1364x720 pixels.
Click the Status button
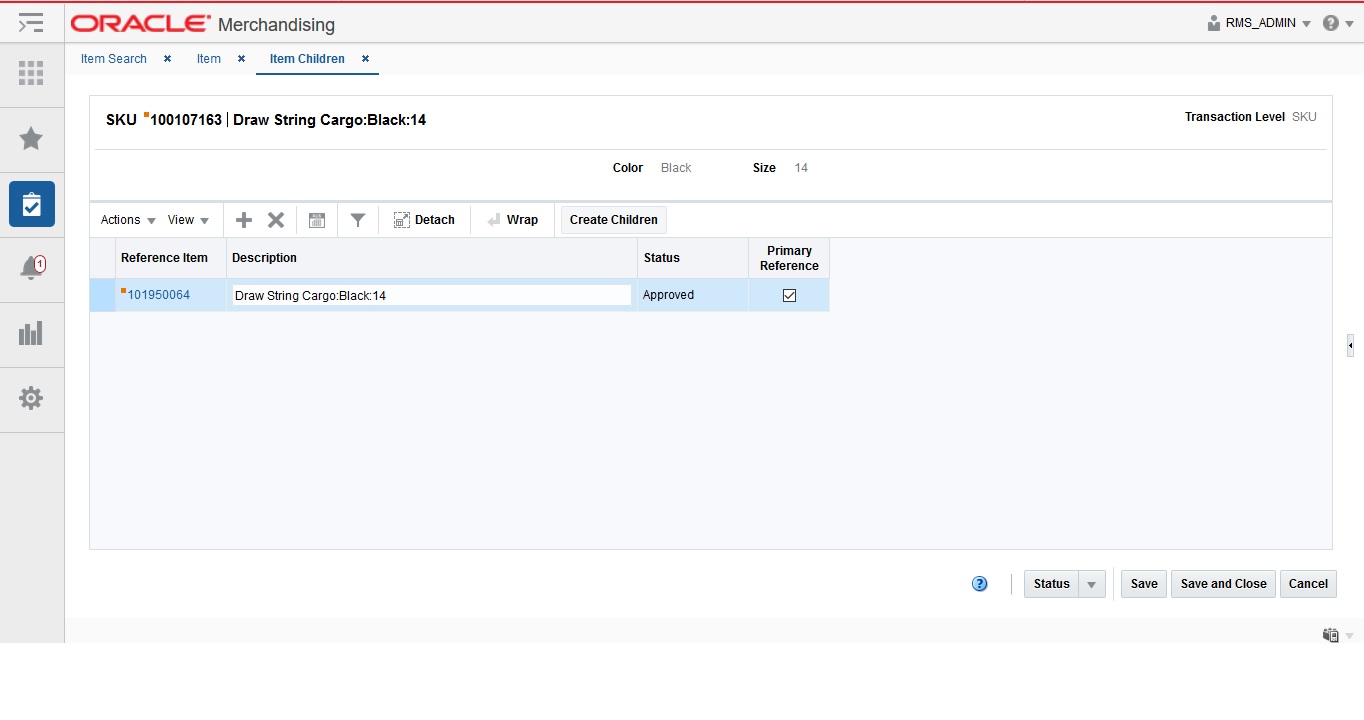(x=1052, y=584)
